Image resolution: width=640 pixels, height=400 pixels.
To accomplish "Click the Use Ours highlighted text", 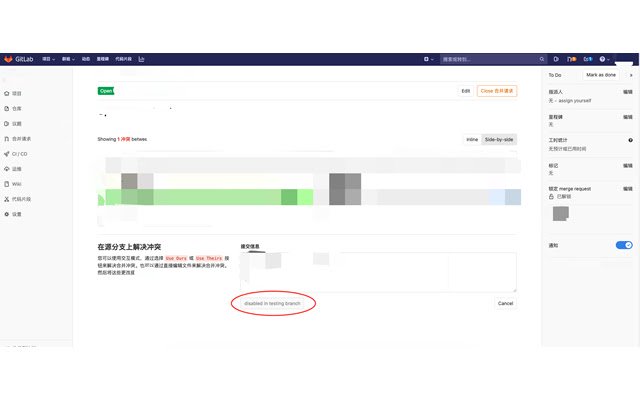I will (x=176, y=258).
